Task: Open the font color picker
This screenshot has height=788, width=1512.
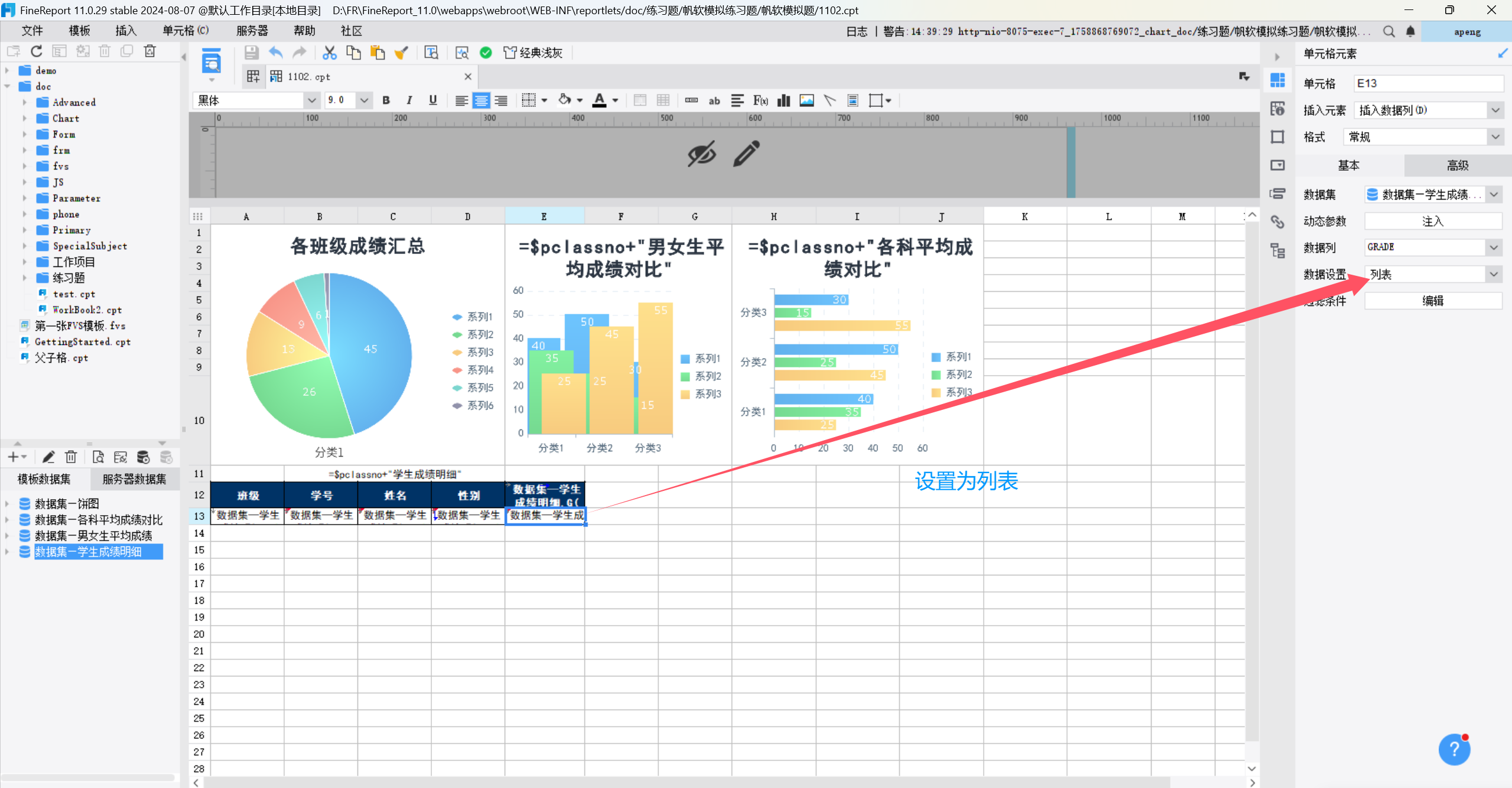Action: click(x=615, y=100)
